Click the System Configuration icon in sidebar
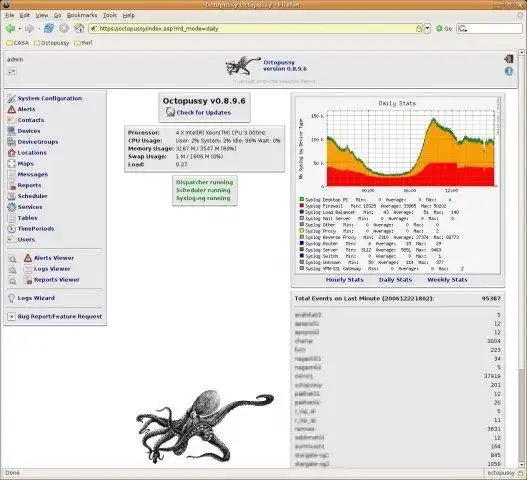527x480 pixels. coord(12,98)
